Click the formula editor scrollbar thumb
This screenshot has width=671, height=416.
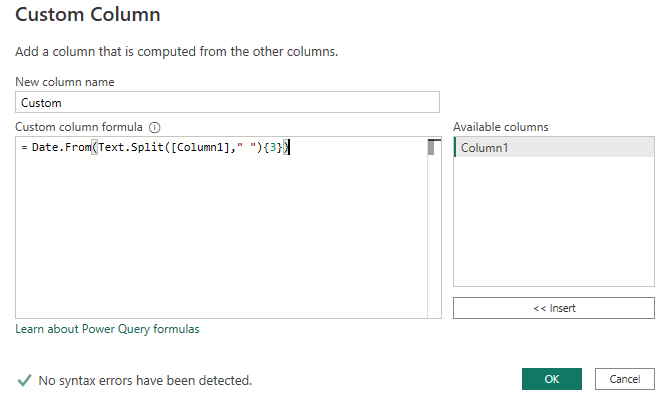(431, 147)
